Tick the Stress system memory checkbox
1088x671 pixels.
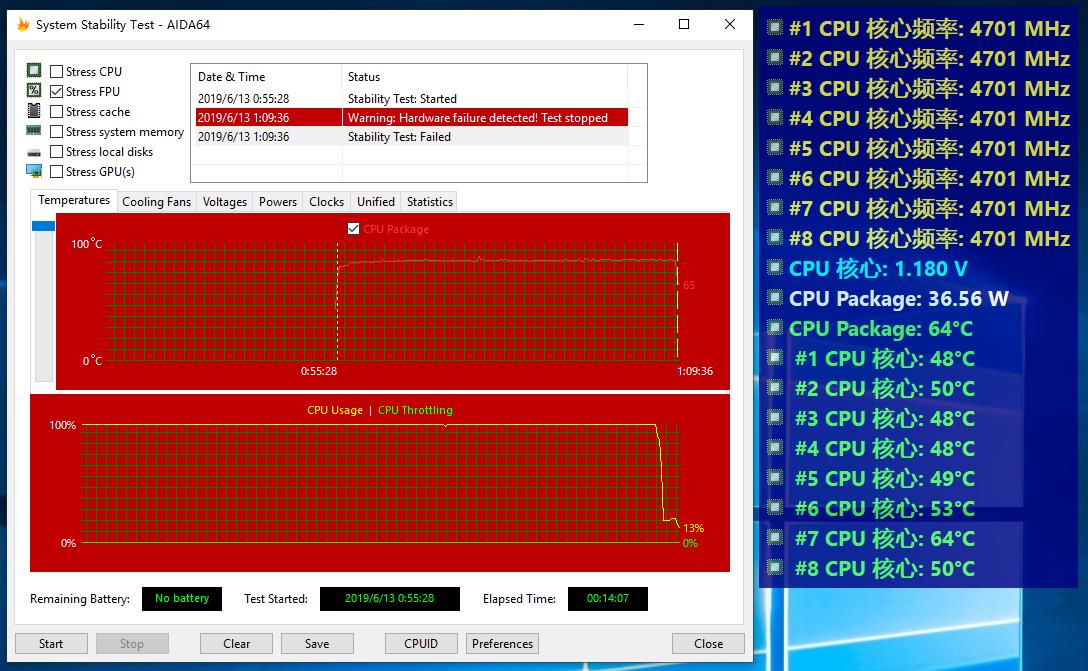click(57, 131)
